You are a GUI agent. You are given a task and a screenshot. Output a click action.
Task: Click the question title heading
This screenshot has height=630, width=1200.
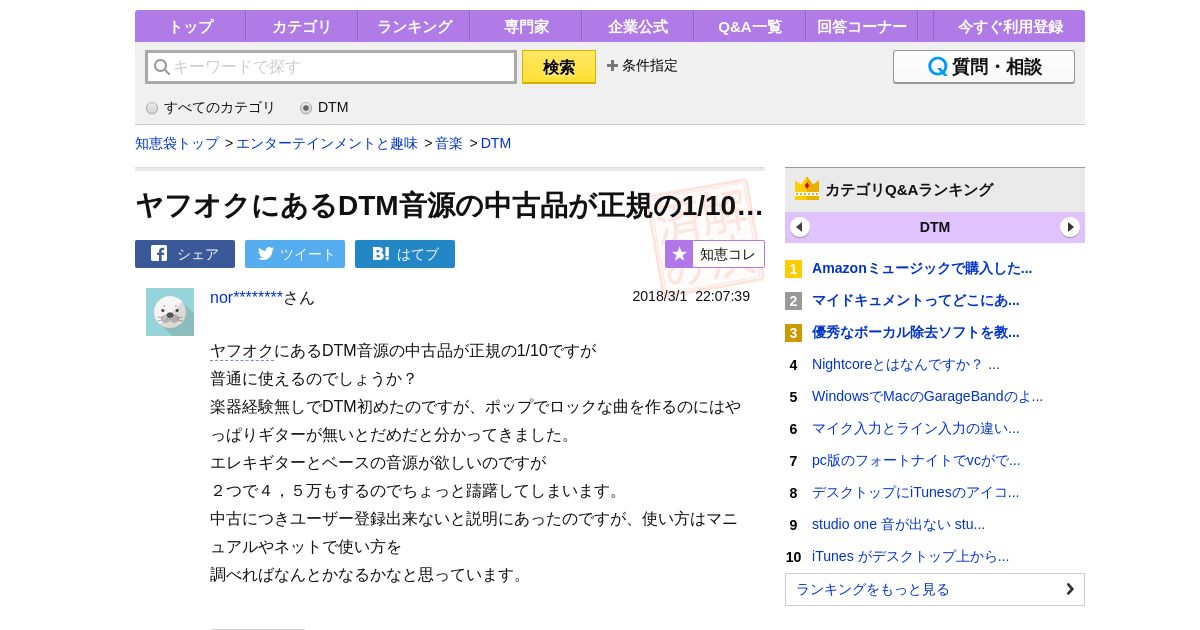pyautogui.click(x=450, y=205)
